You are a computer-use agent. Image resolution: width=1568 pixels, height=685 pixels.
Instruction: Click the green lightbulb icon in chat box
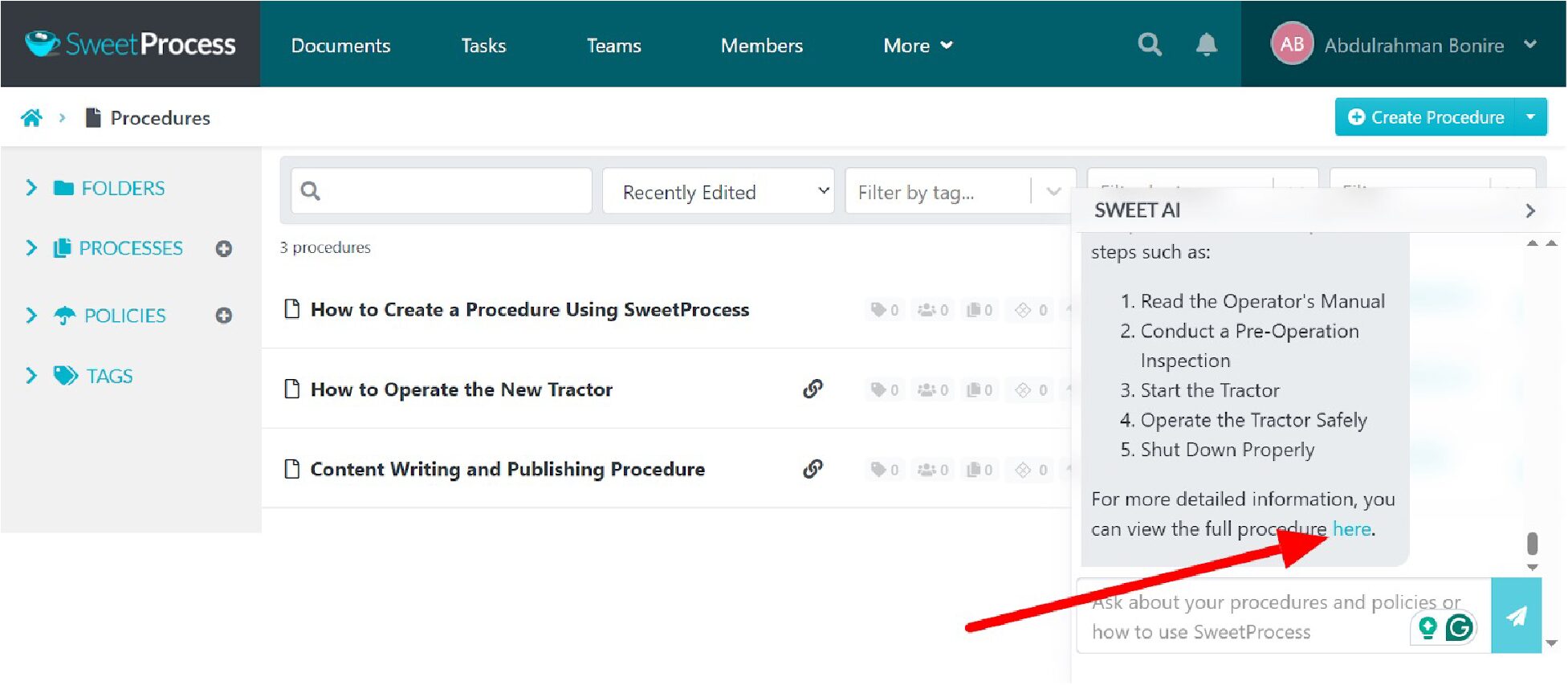(1427, 627)
